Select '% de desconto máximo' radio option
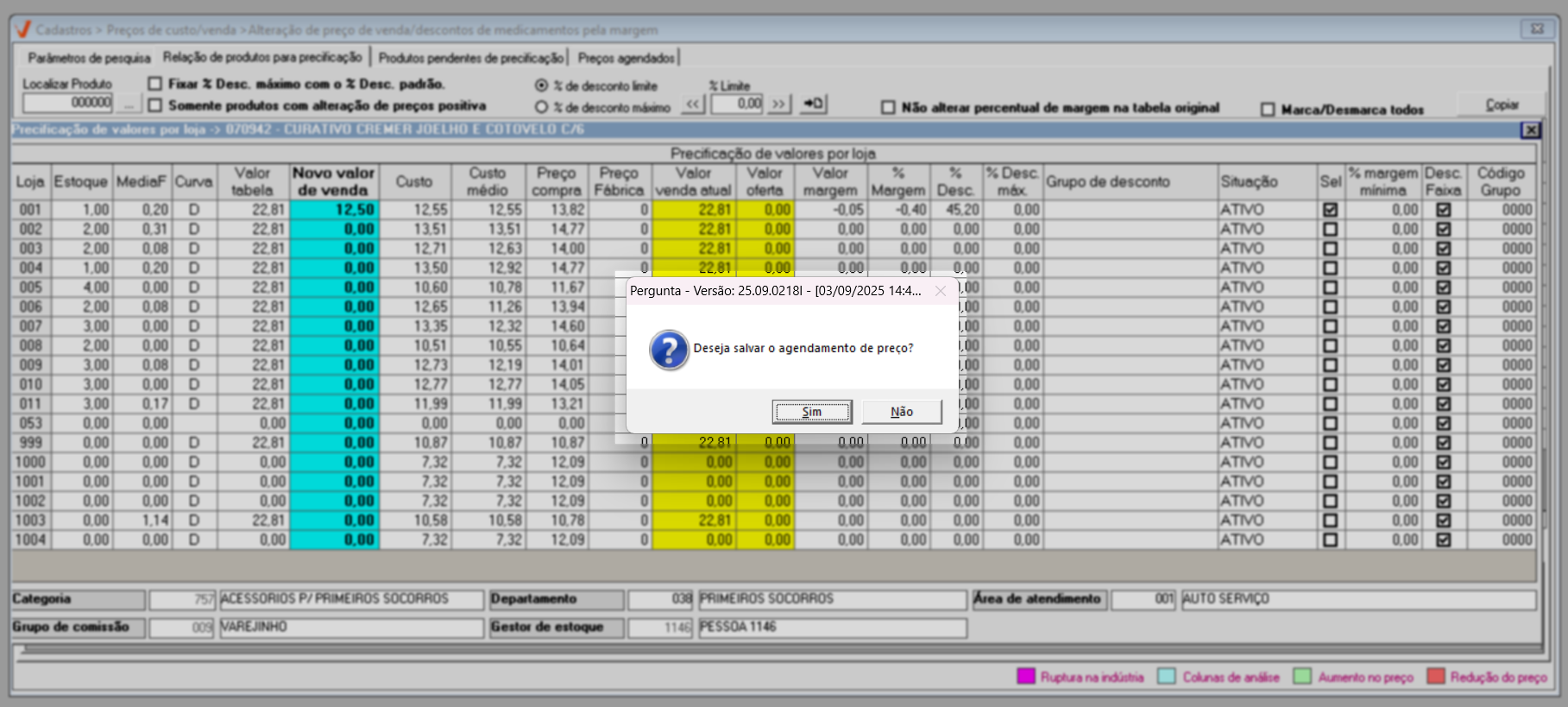This screenshot has height=707, width=1568. (542, 107)
